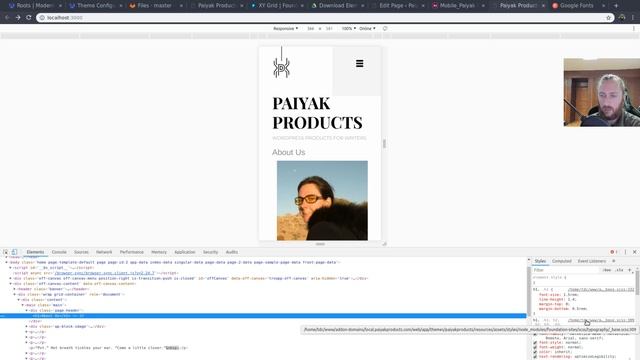Collapse the div class content node
640x360 pixels.
(18, 300)
